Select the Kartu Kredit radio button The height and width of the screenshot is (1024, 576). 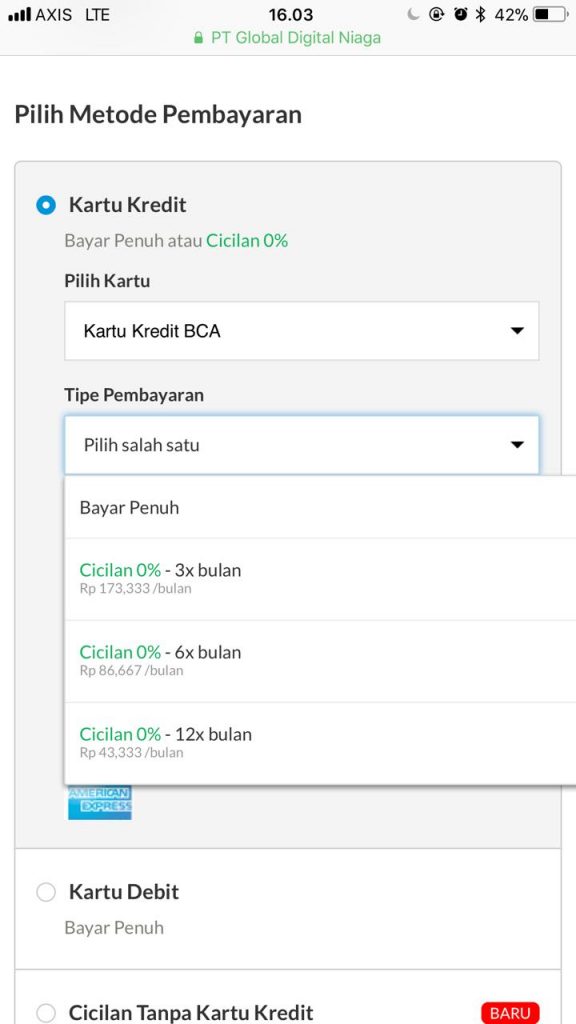point(46,205)
